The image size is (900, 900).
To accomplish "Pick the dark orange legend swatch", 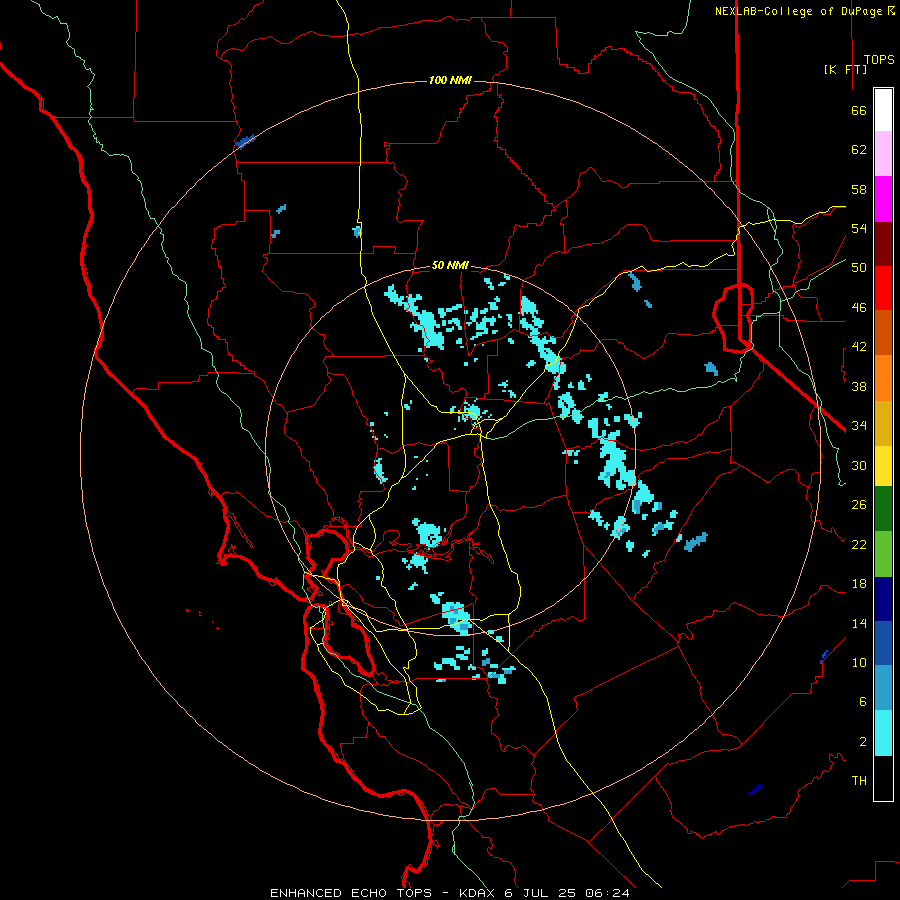I will [x=883, y=333].
